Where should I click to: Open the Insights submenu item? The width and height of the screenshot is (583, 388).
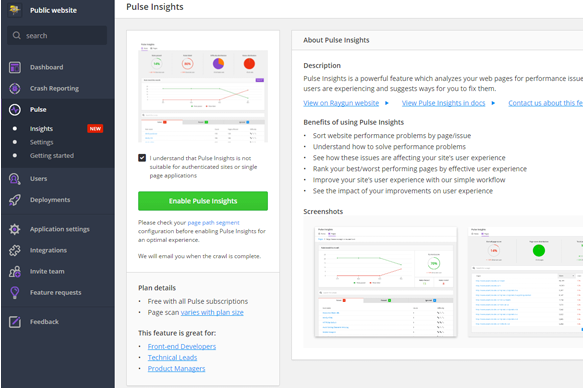41,129
